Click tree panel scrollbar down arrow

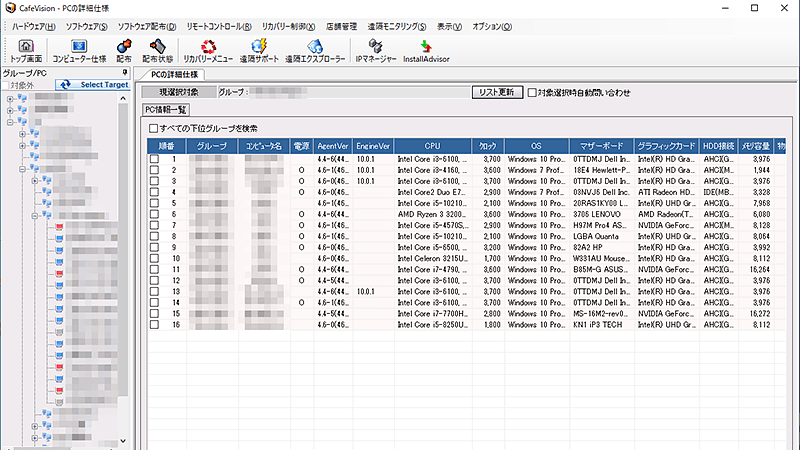click(x=123, y=441)
